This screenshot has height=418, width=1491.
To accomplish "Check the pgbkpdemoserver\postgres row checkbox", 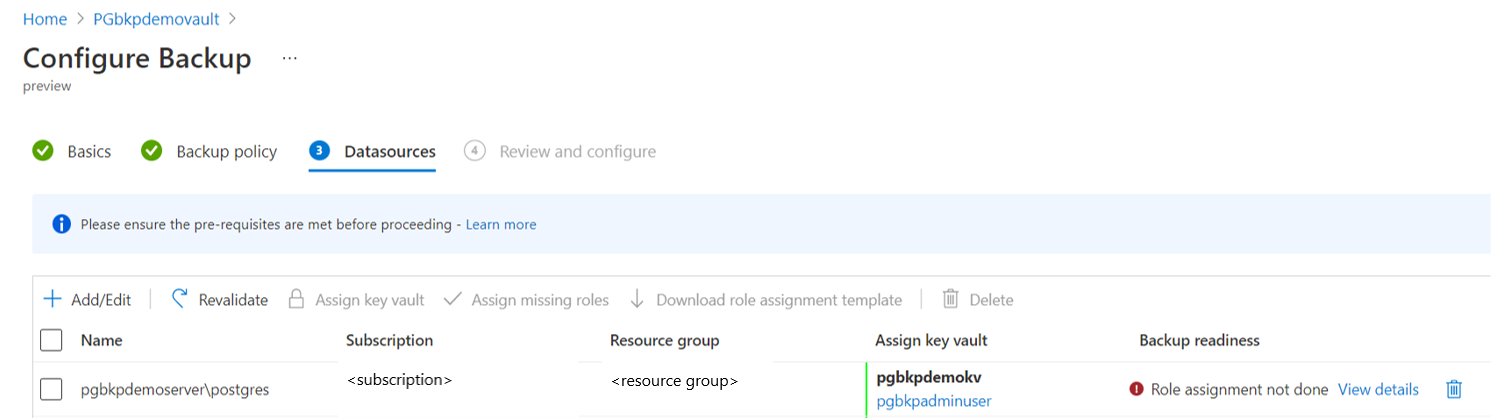I will (x=51, y=389).
